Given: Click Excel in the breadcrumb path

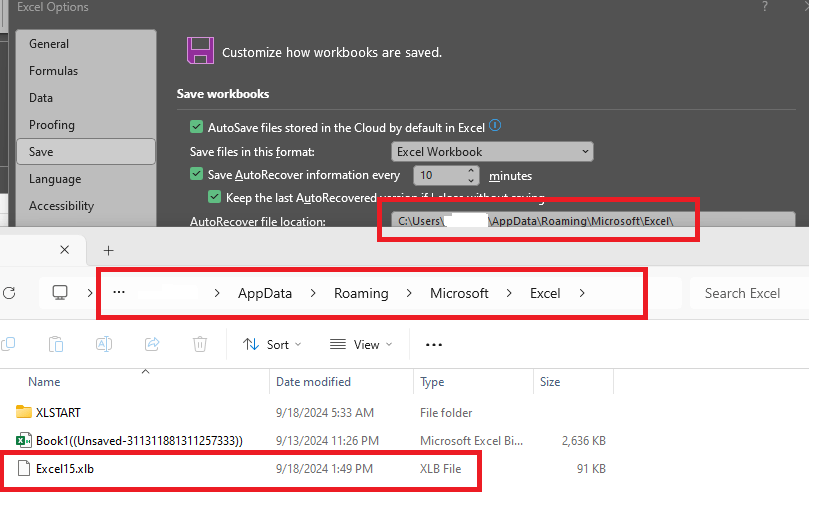Looking at the screenshot, I should [x=545, y=294].
